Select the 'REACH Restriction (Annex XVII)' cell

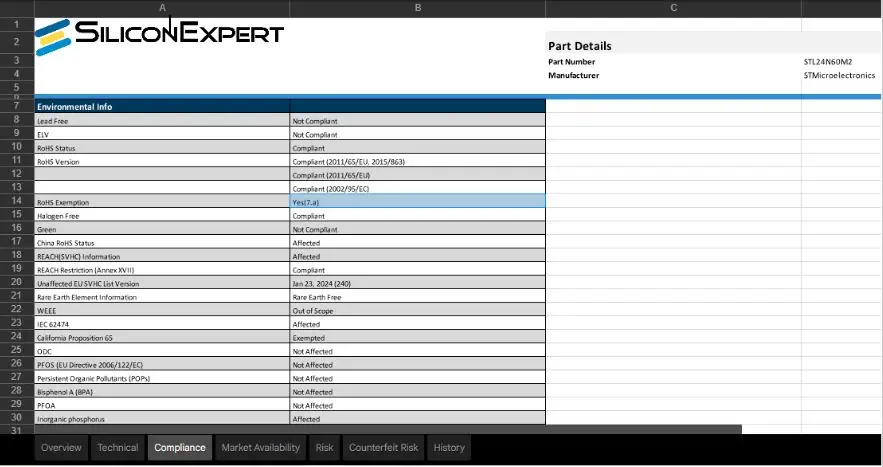pyautogui.click(x=162, y=269)
